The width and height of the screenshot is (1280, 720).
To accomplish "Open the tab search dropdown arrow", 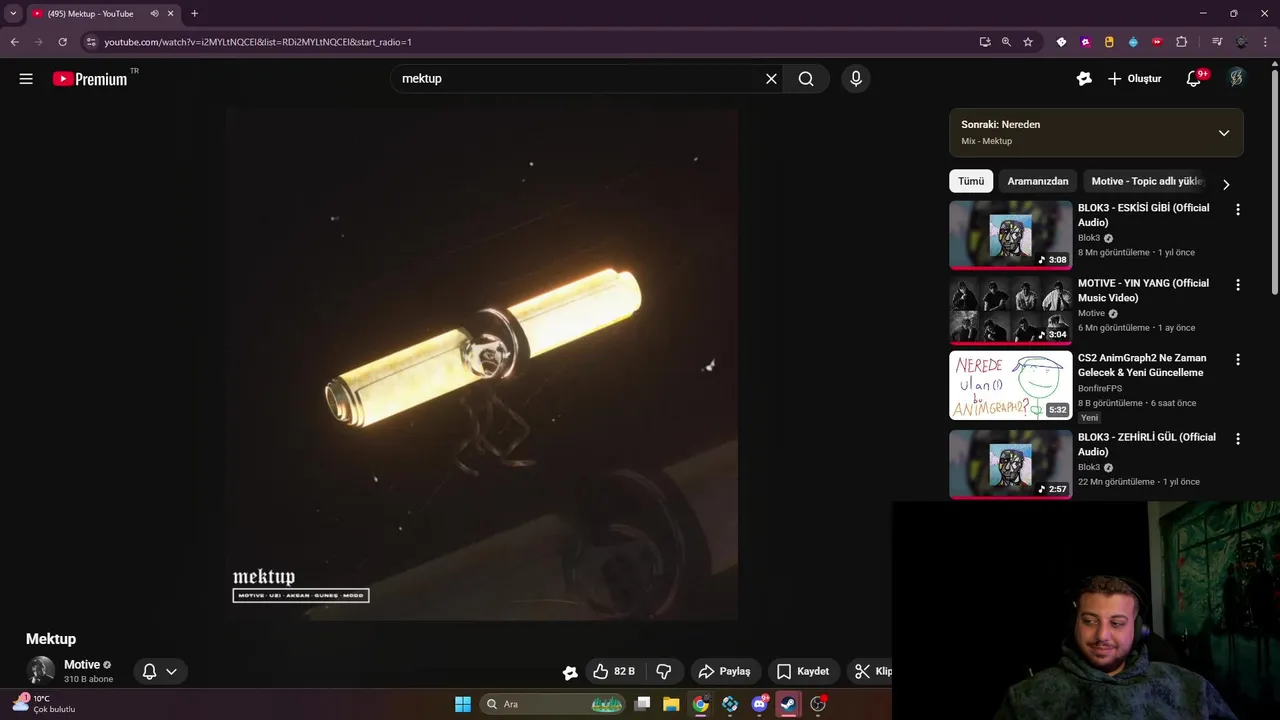I will tap(13, 14).
